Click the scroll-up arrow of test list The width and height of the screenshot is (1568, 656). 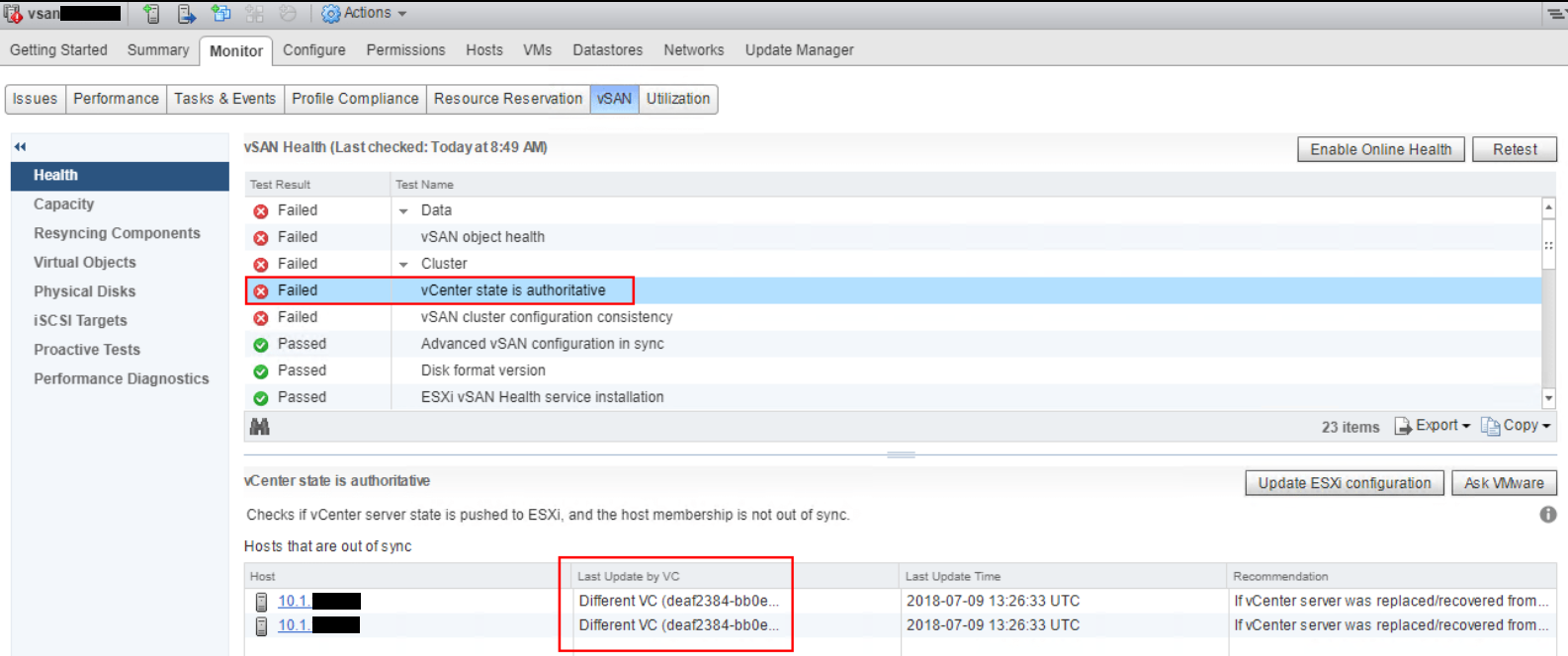coord(1549,207)
